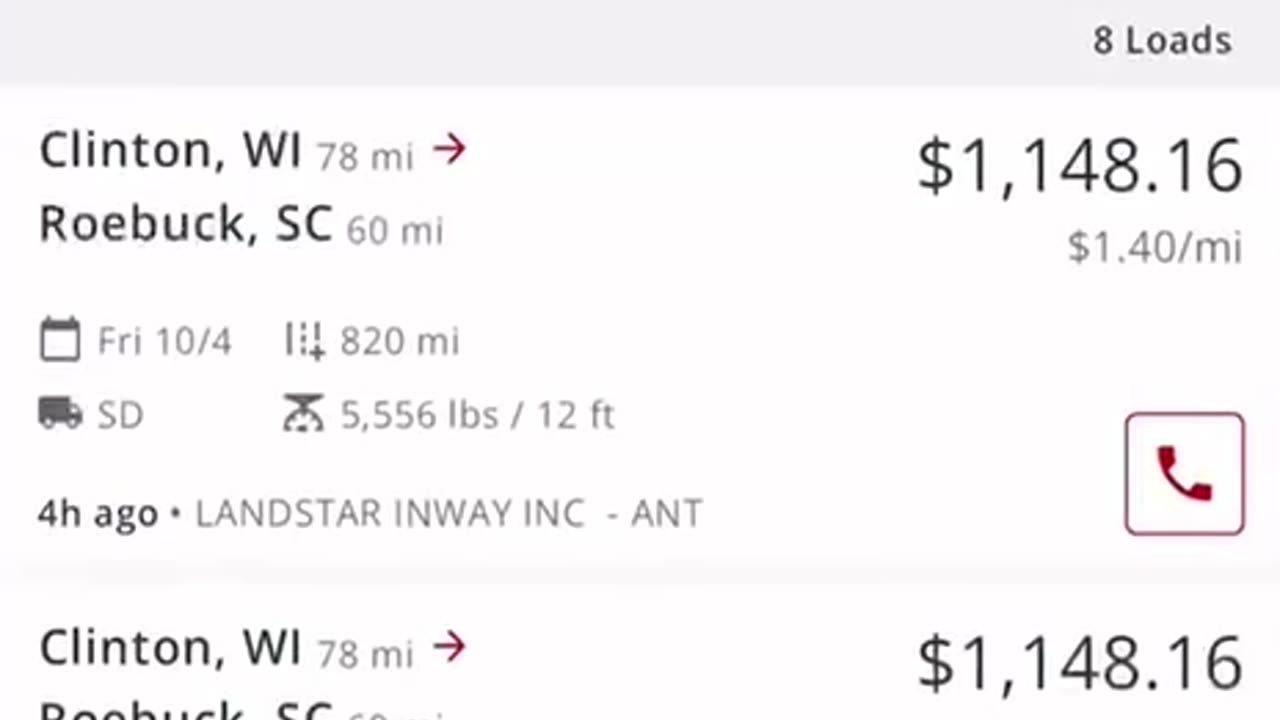
Task: Tap the red phone call icon
Action: coord(1184,473)
